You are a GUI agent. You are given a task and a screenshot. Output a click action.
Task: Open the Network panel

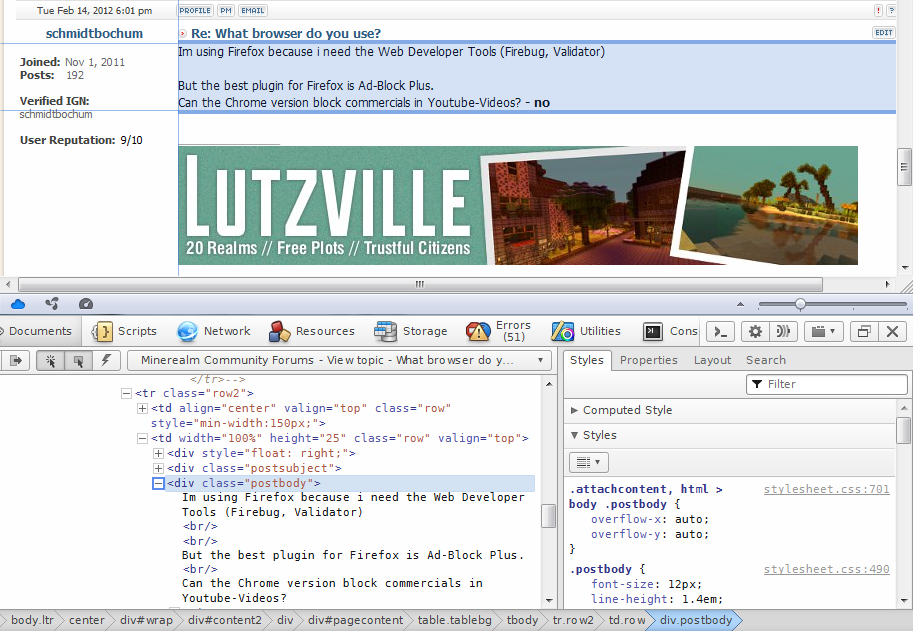point(214,331)
